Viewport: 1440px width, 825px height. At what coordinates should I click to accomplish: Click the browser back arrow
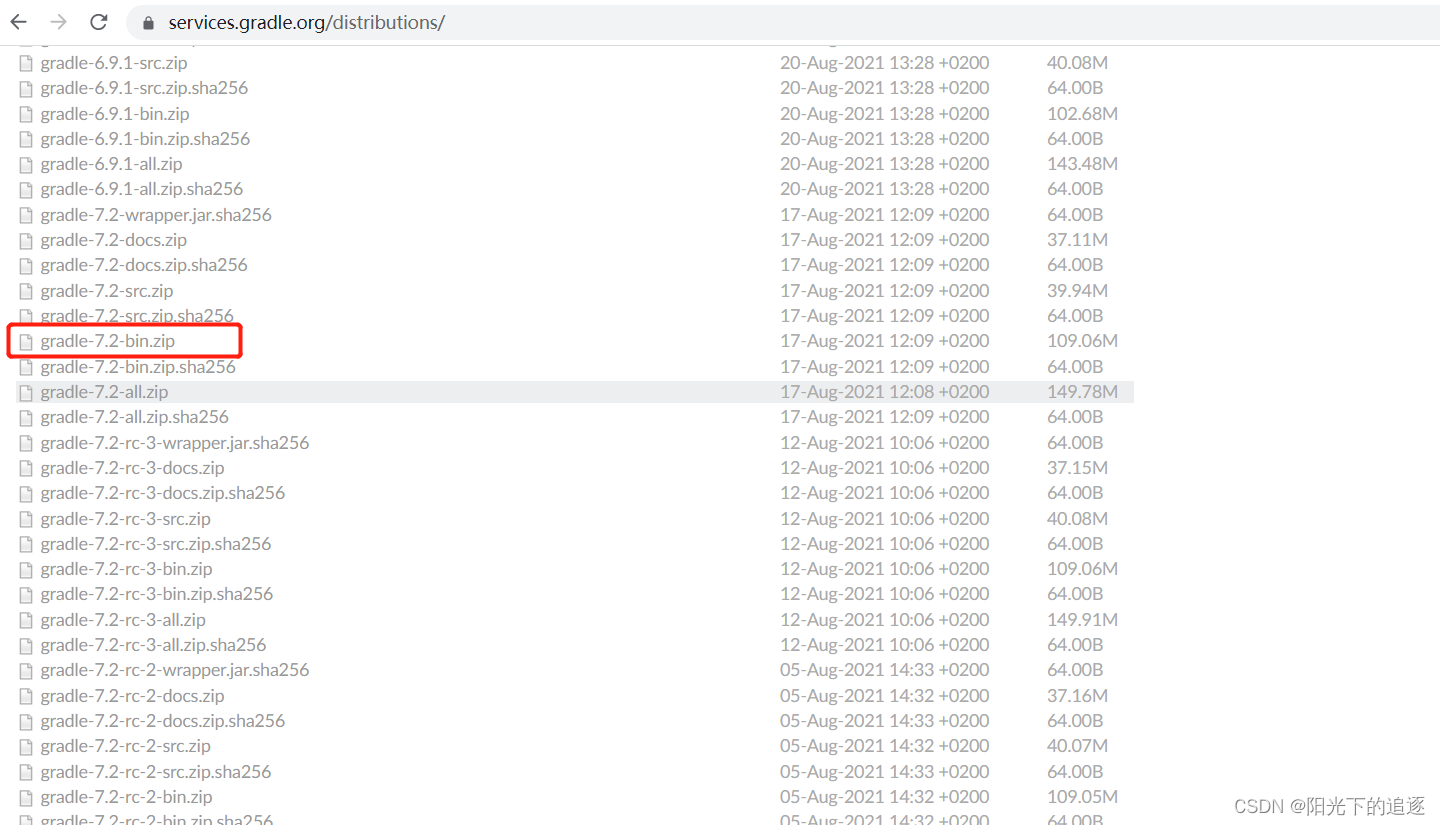(19, 22)
